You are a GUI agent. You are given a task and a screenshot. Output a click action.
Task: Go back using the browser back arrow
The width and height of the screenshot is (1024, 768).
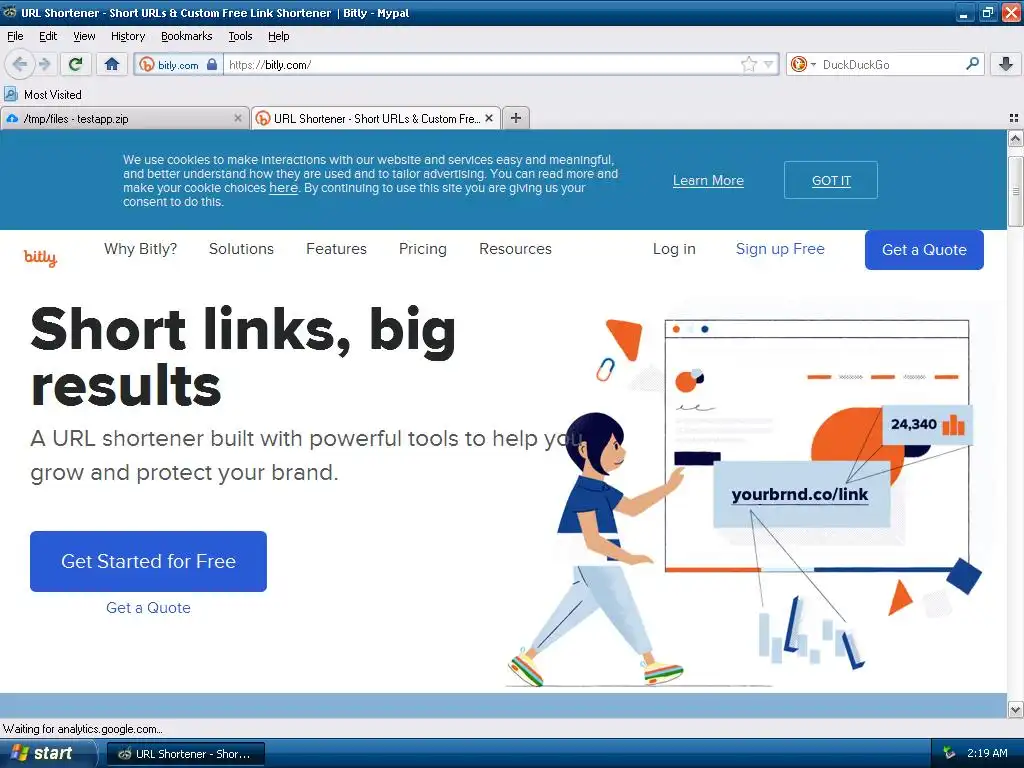pos(20,64)
